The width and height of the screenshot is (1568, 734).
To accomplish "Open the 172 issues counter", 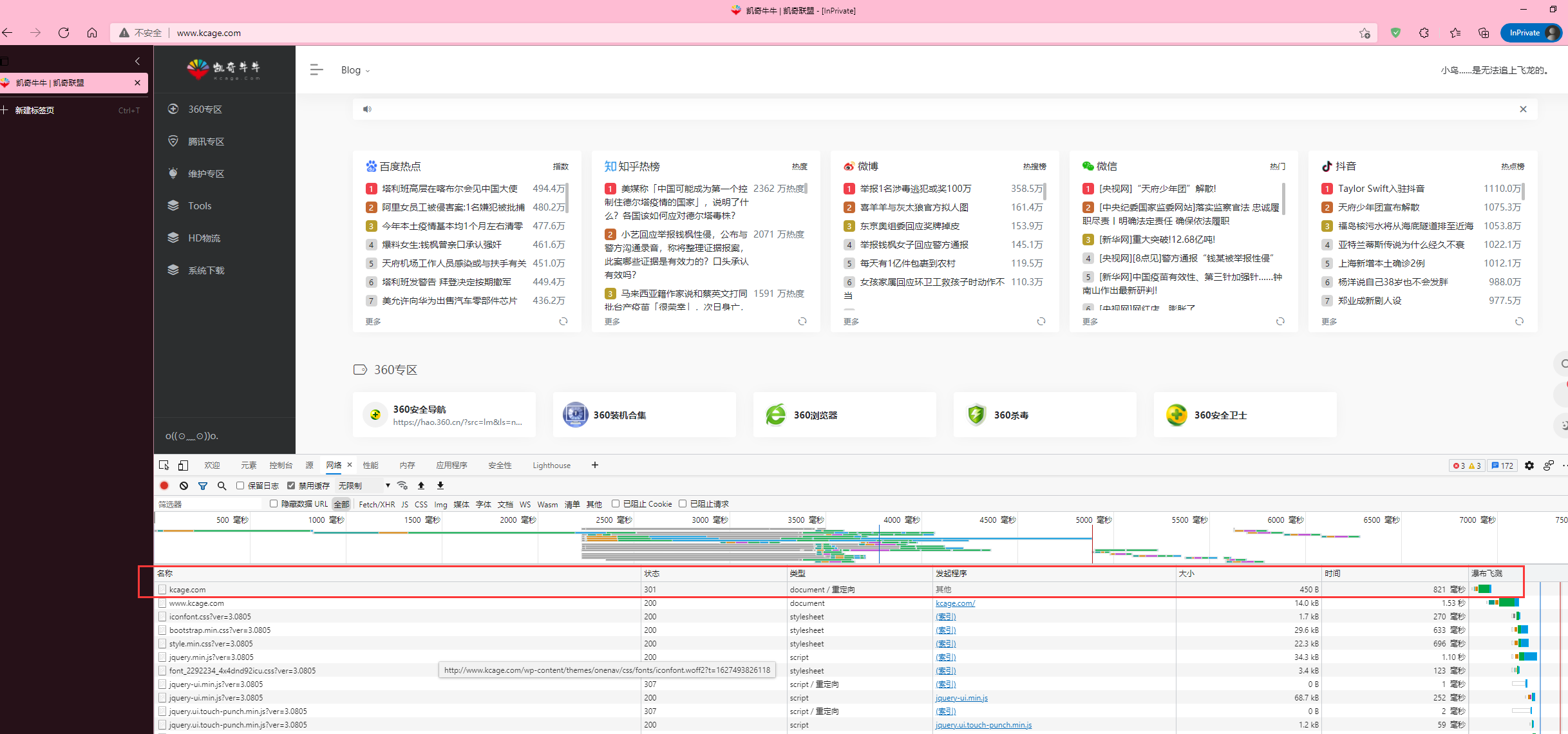I will coord(1502,466).
